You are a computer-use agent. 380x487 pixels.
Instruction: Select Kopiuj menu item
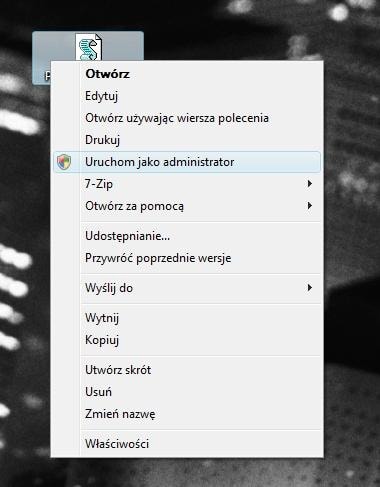187,340
